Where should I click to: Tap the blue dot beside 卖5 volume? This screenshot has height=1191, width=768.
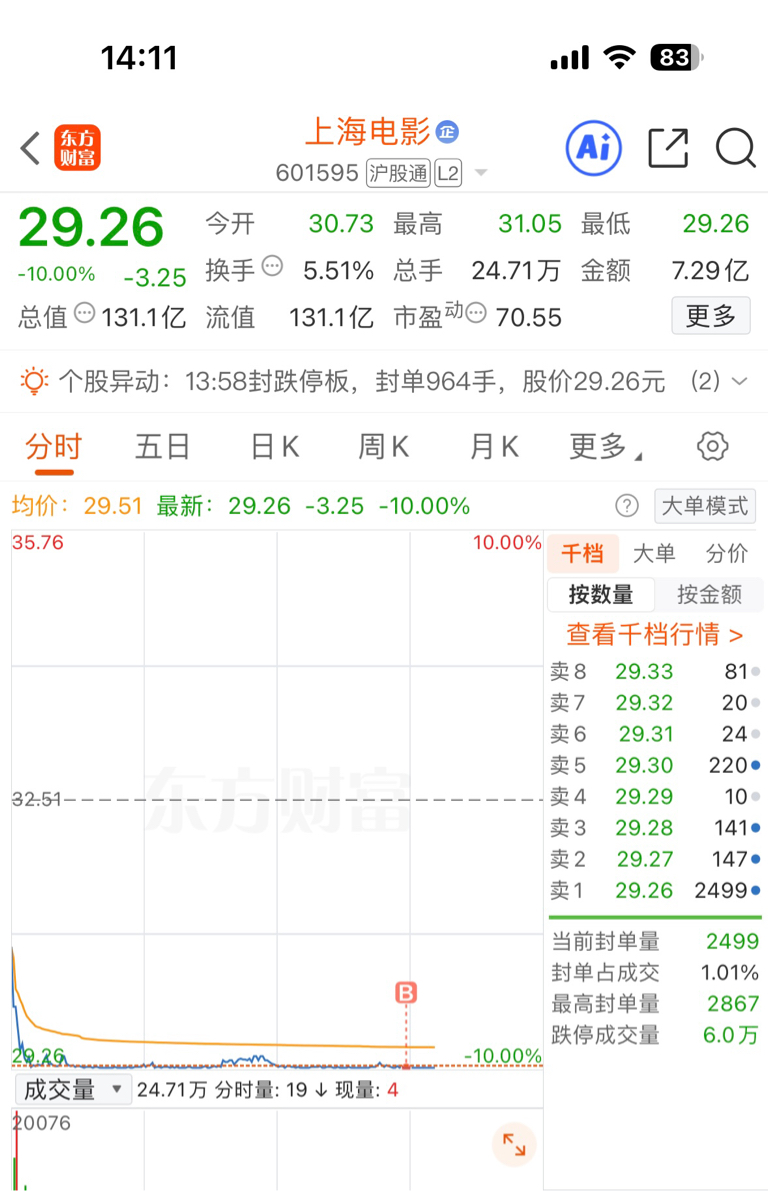[756, 766]
